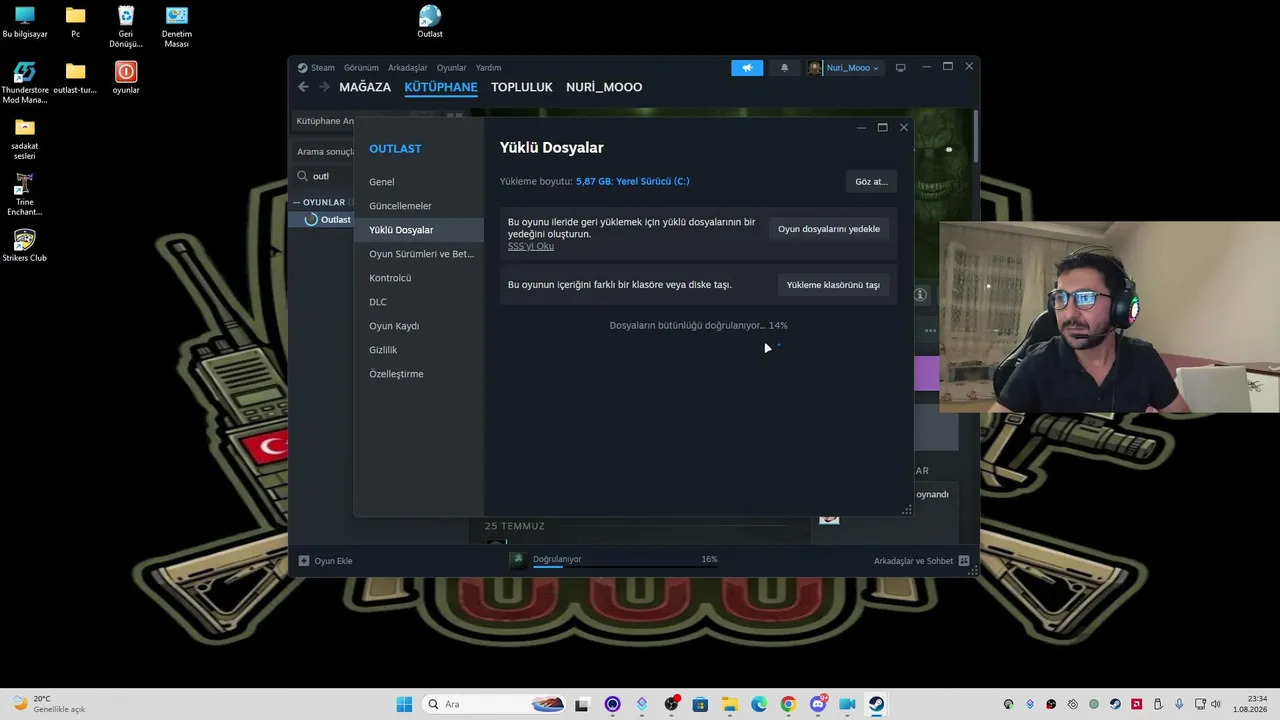This screenshot has width=1280, height=720.
Task: Click the 5,87 GB: Yerel Sürücü (C:) link
Action: tap(632, 181)
